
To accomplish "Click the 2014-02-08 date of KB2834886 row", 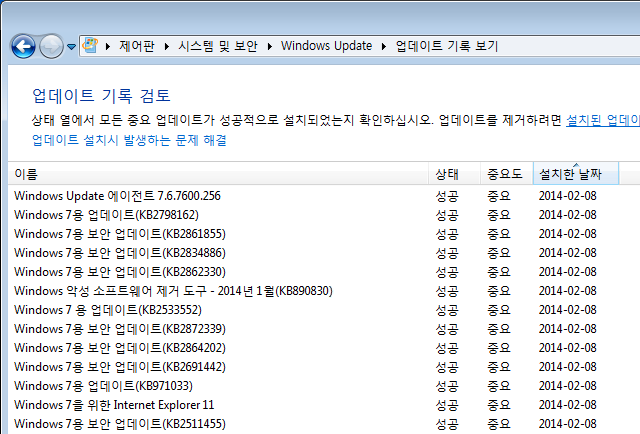I will (x=567, y=253).
